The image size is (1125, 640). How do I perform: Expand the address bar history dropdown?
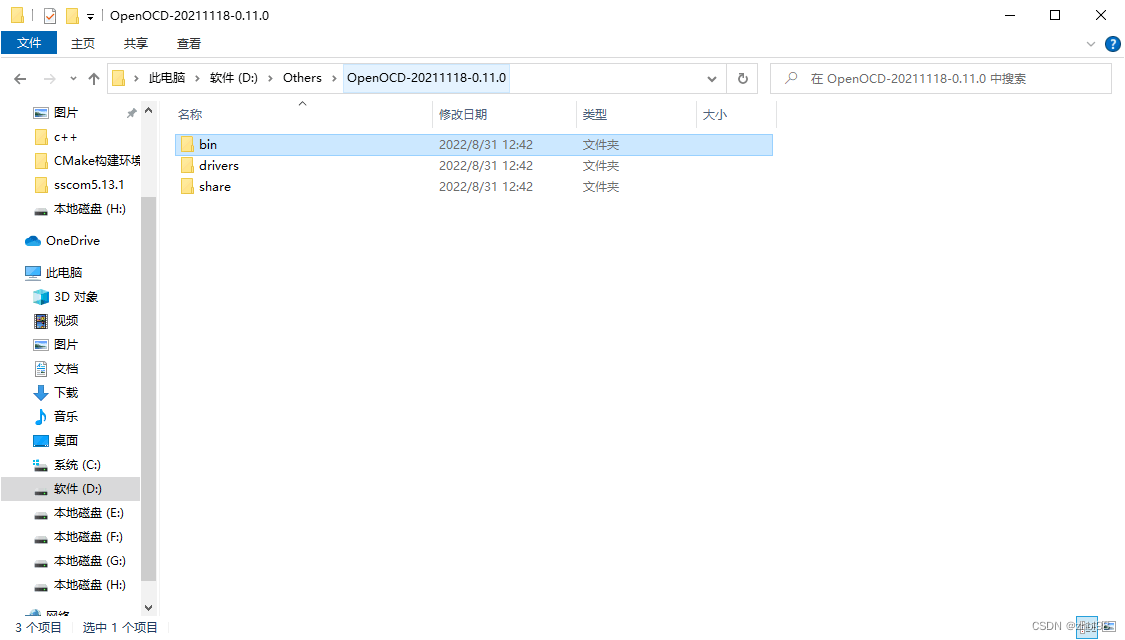(x=712, y=78)
